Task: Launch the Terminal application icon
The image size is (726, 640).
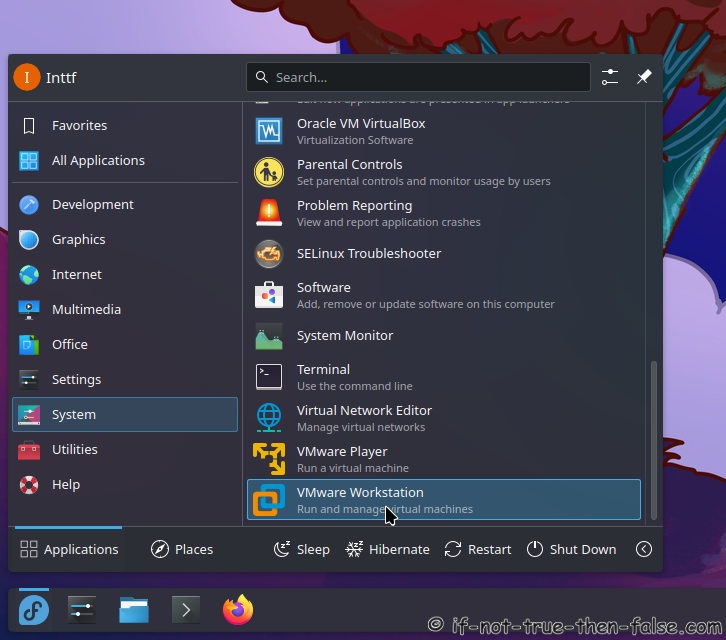Action: point(269,377)
